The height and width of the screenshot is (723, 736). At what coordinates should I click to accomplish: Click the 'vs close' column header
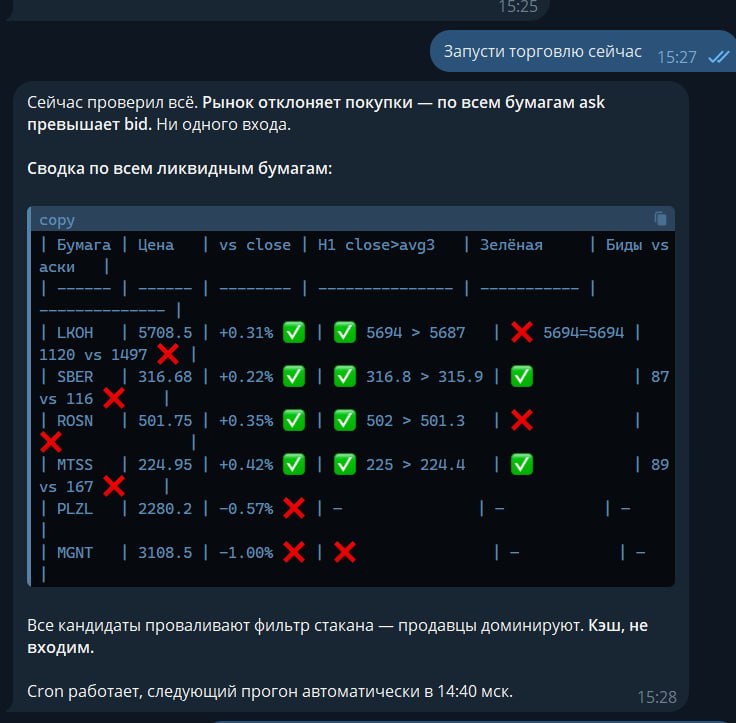pos(255,245)
